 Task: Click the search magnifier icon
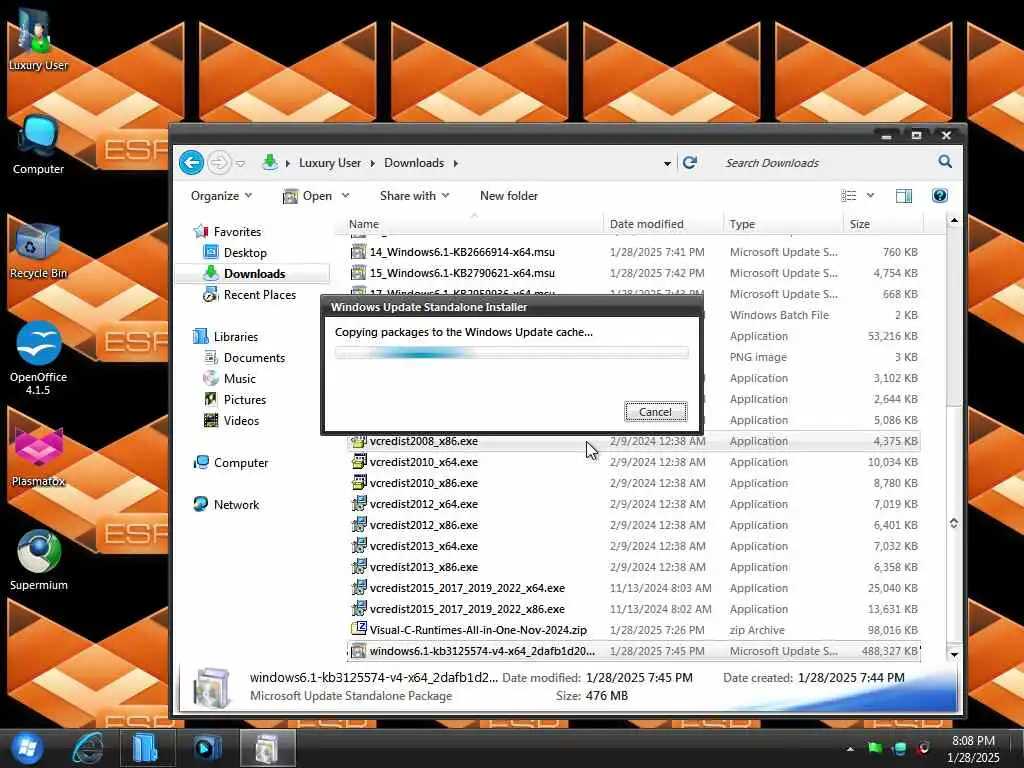pyautogui.click(x=945, y=161)
